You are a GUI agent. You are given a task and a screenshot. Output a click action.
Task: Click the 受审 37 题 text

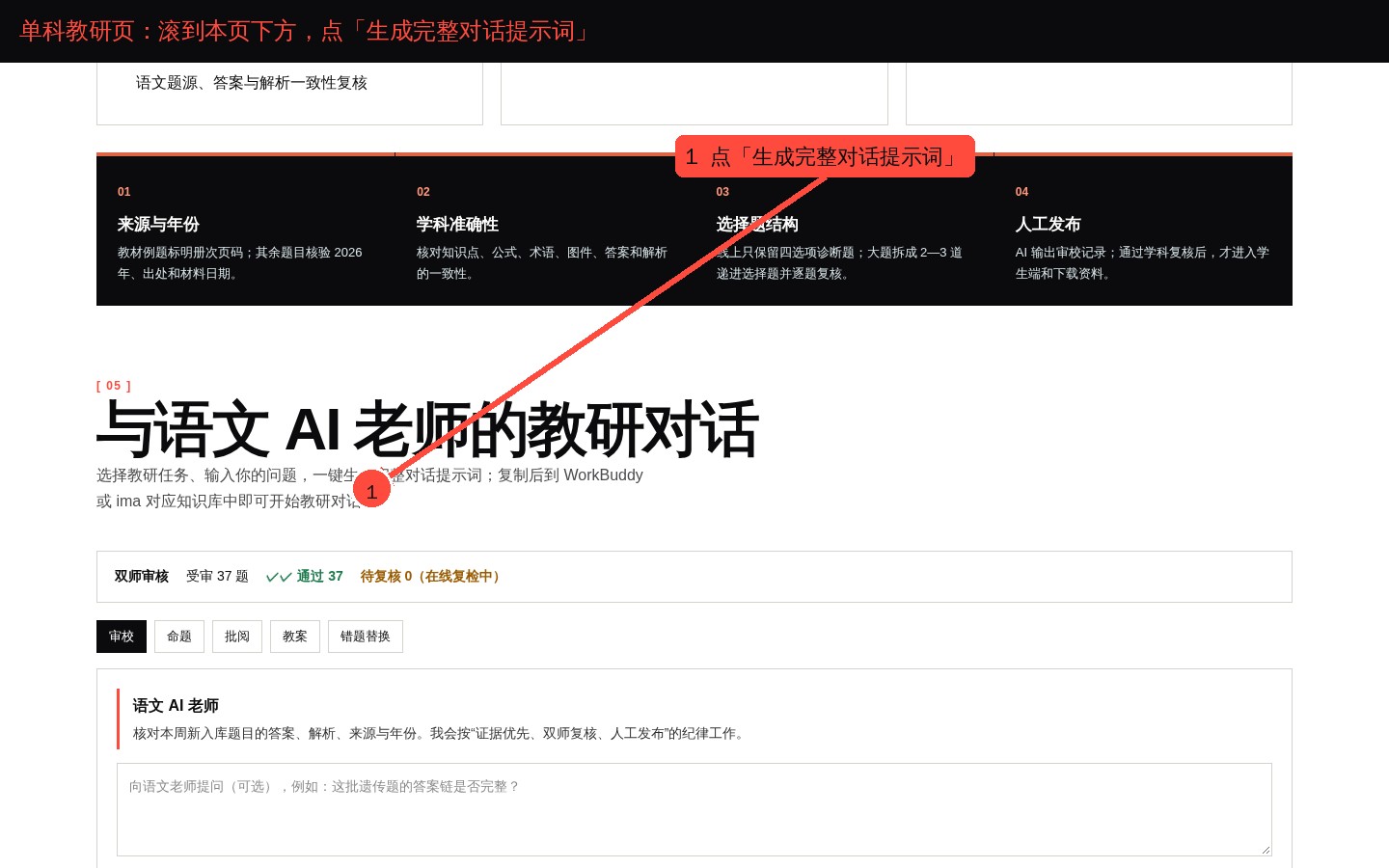(217, 576)
